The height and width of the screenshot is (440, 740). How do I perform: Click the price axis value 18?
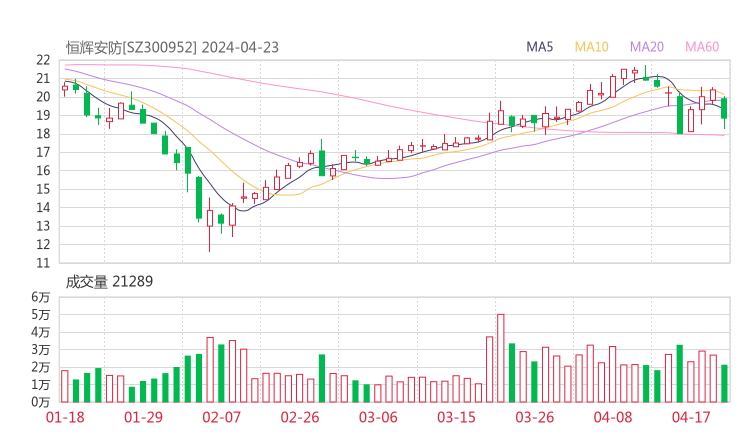point(43,134)
